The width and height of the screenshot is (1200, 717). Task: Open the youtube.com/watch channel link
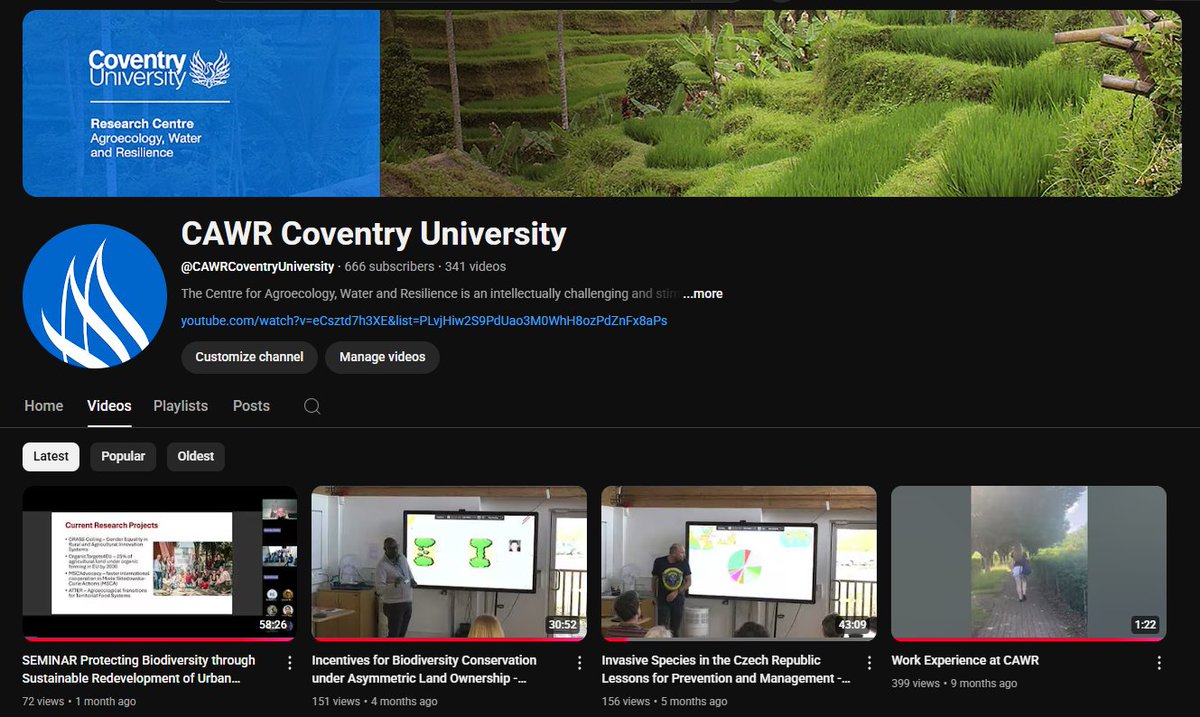424,321
